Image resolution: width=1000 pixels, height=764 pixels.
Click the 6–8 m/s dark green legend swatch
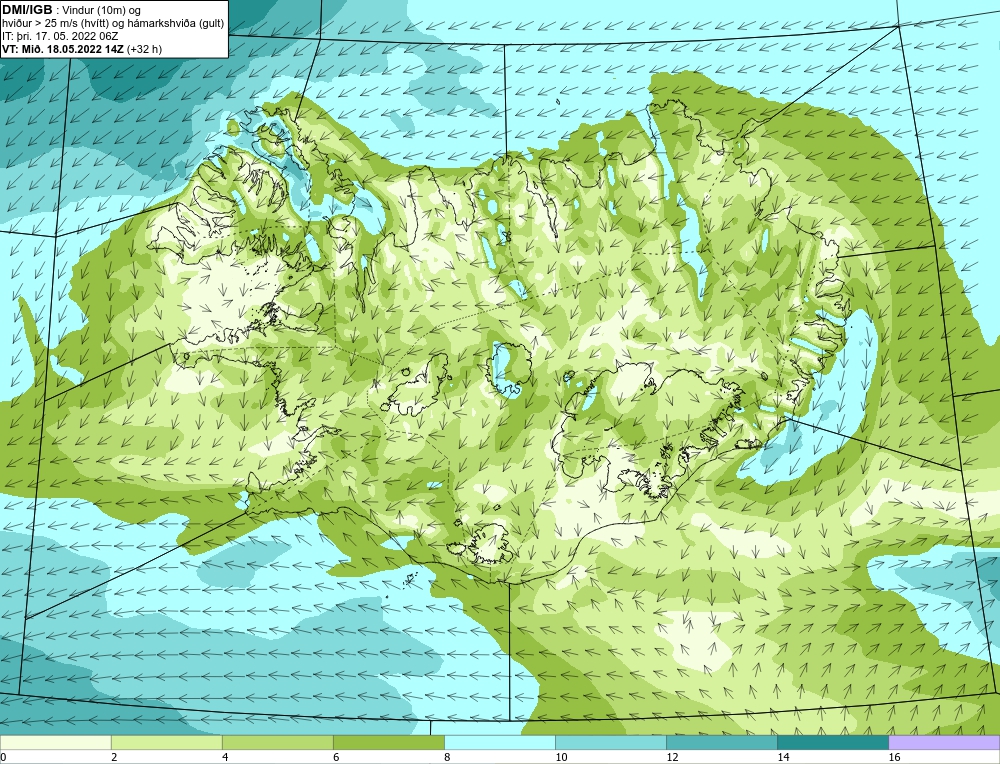point(388,742)
